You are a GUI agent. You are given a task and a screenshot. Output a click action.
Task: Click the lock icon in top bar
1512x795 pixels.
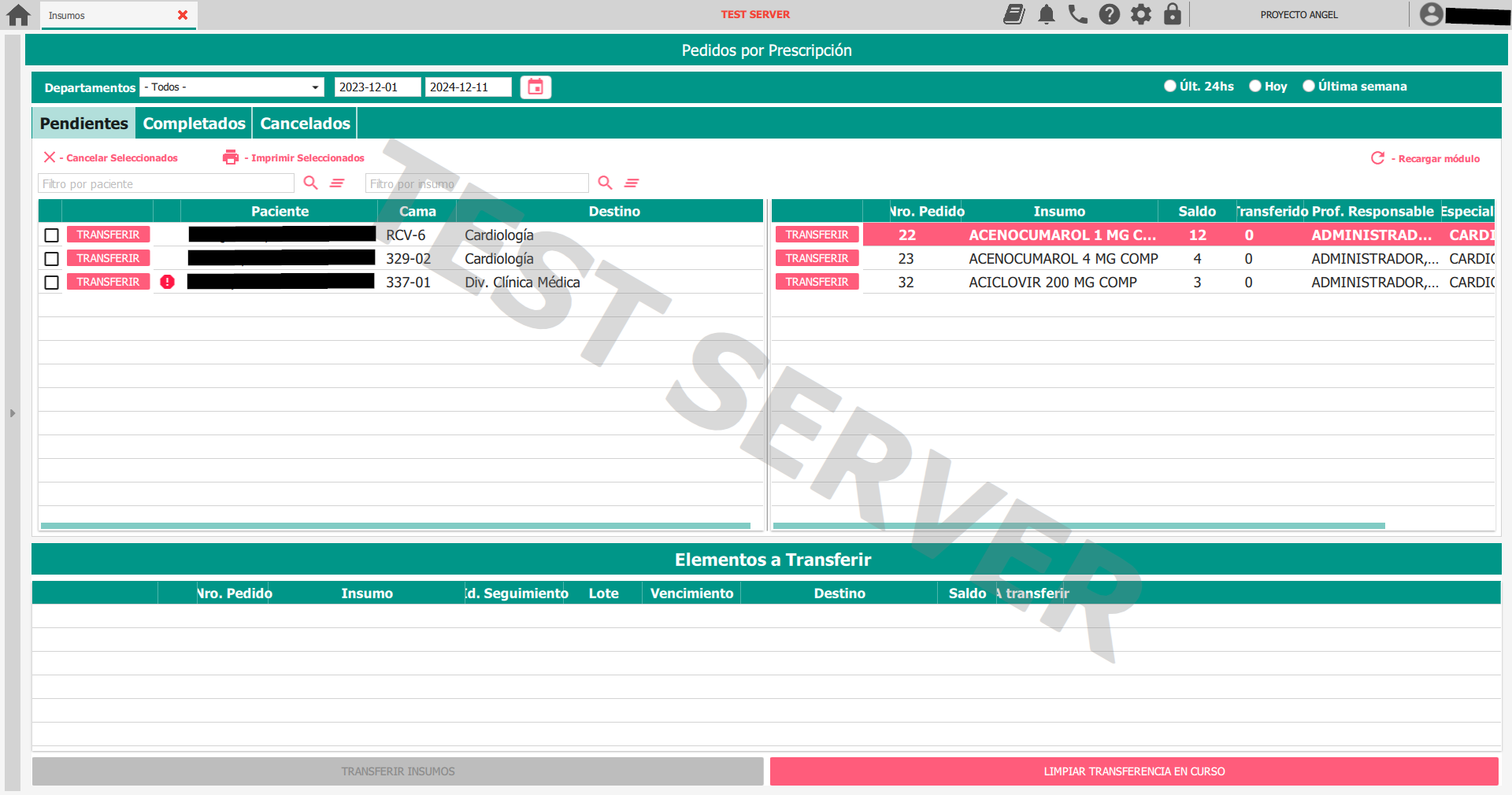click(x=1173, y=14)
